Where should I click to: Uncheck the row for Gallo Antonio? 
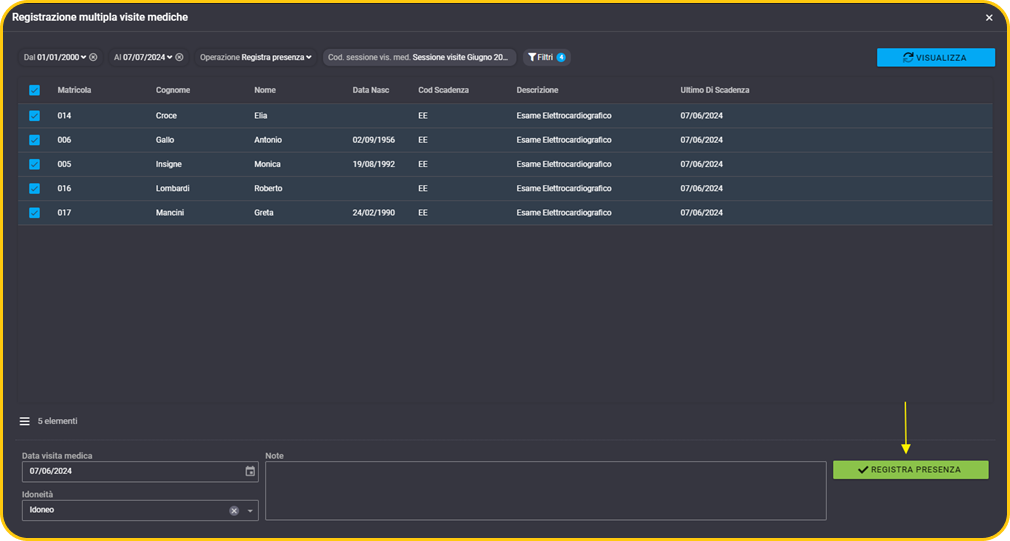[34, 140]
